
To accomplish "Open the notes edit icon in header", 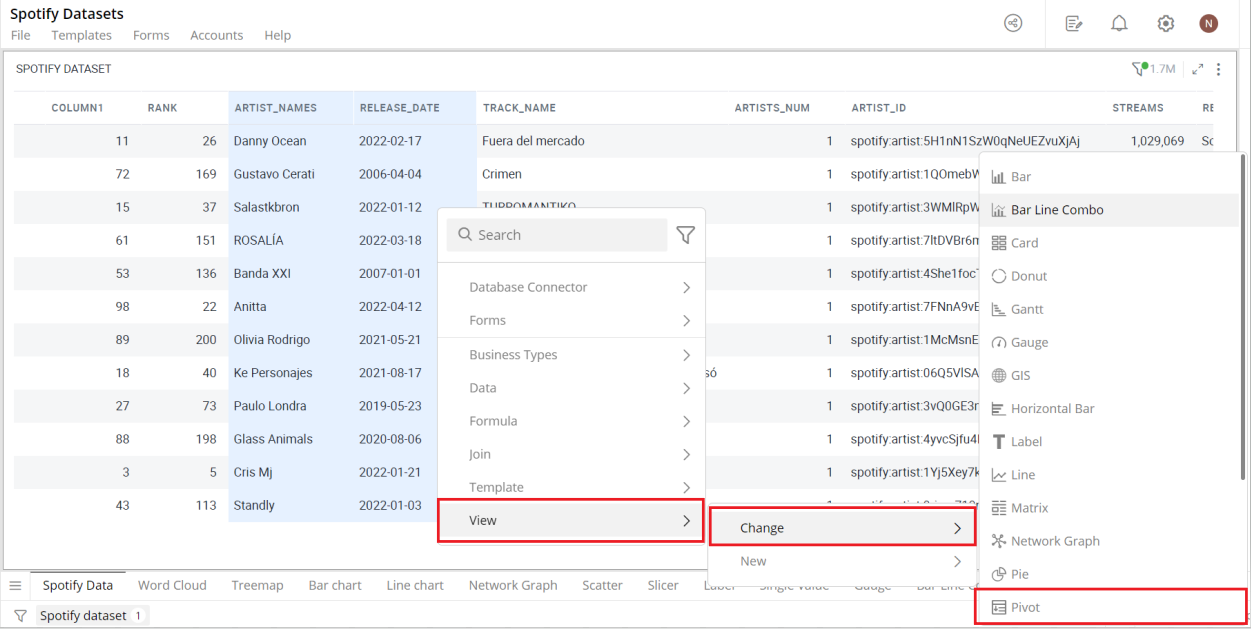I will (1074, 23).
